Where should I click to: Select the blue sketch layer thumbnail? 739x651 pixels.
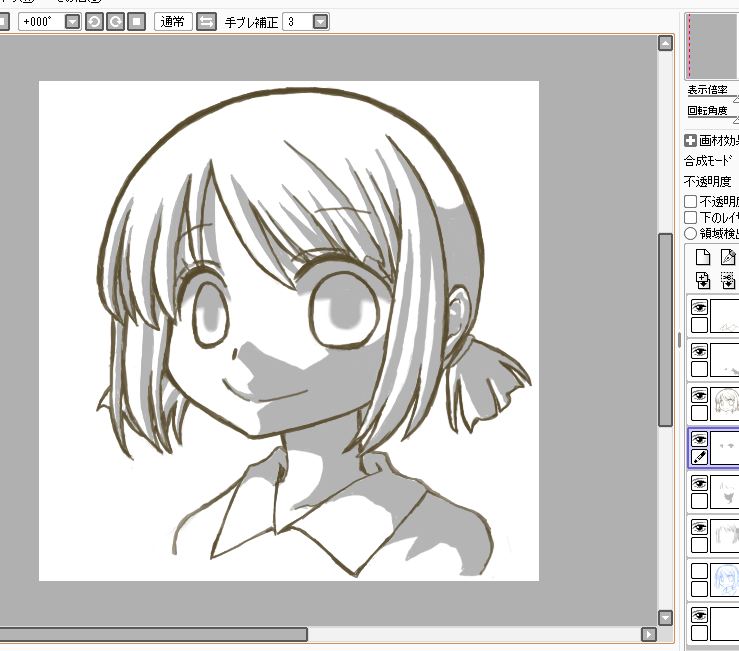[x=725, y=580]
